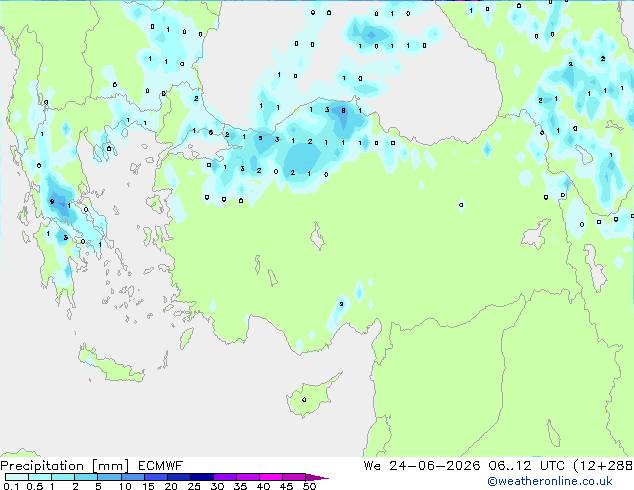Pick the legend swatch between 25 and 30

201,477
